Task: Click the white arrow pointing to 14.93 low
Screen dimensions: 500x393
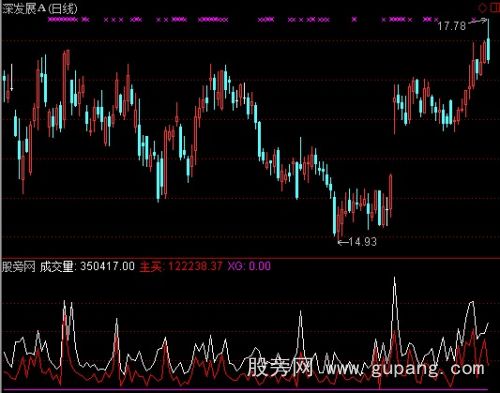Action: tap(343, 242)
